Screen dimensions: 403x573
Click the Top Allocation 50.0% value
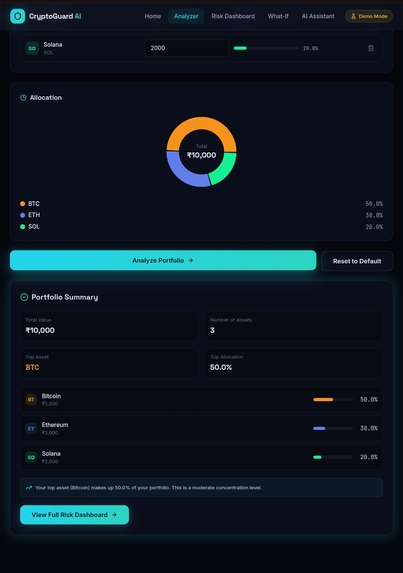pyautogui.click(x=221, y=367)
